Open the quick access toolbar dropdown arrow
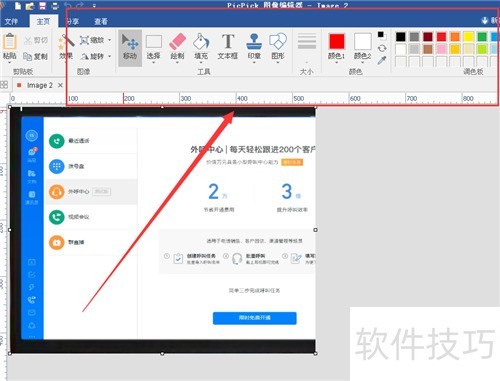Image resolution: width=500 pixels, height=381 pixels. pos(94,6)
